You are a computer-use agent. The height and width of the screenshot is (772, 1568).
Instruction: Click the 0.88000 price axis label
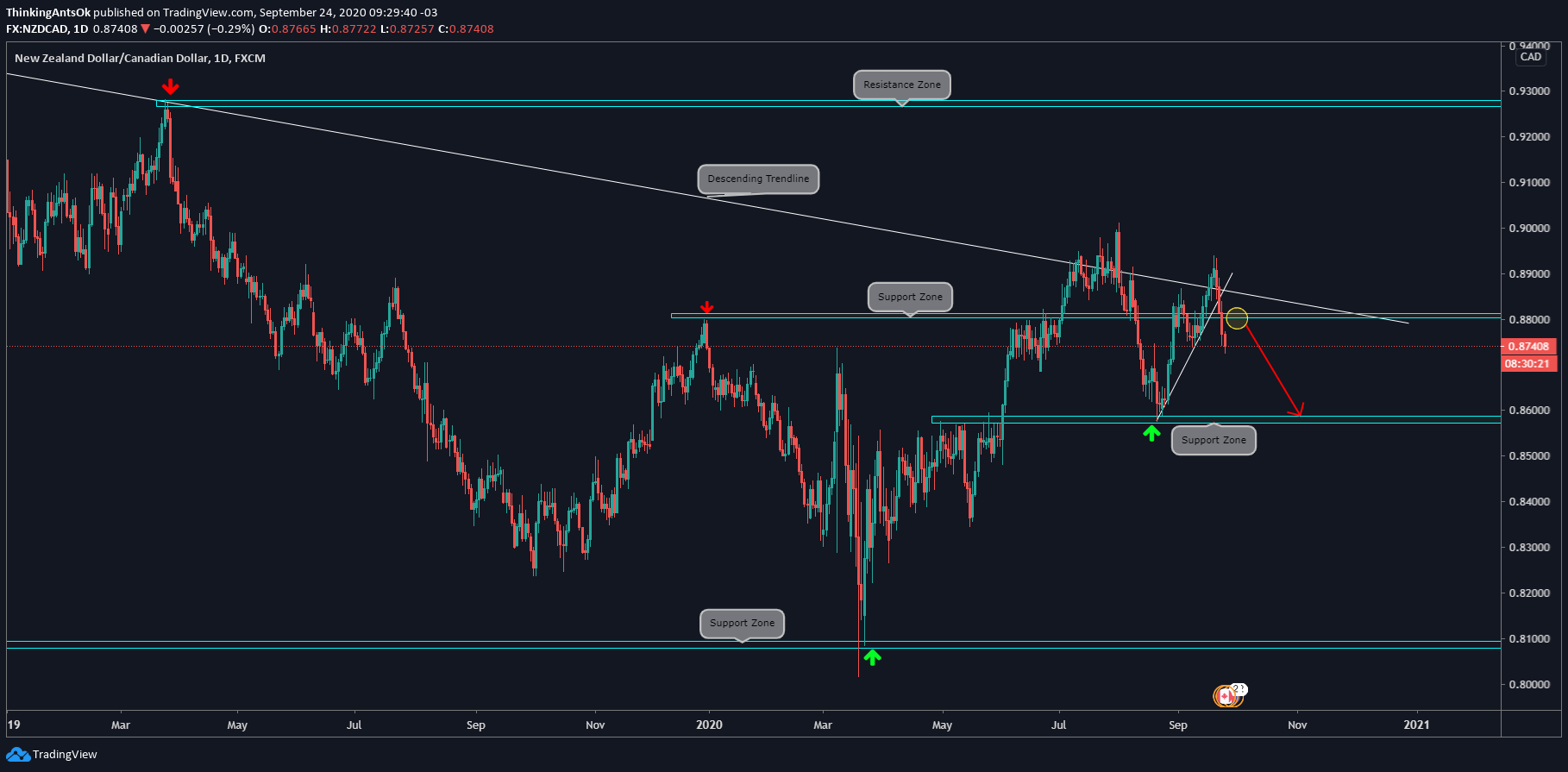pos(1529,319)
